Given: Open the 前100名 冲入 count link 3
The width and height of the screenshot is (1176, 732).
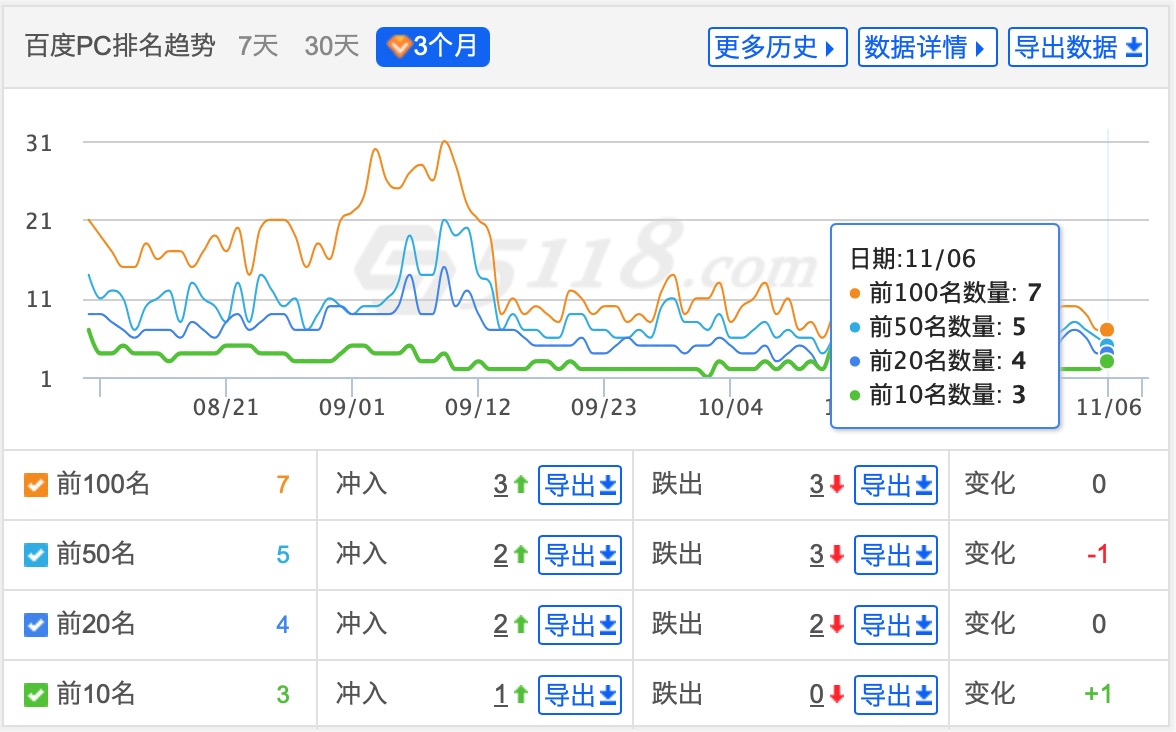Looking at the screenshot, I should point(500,485).
